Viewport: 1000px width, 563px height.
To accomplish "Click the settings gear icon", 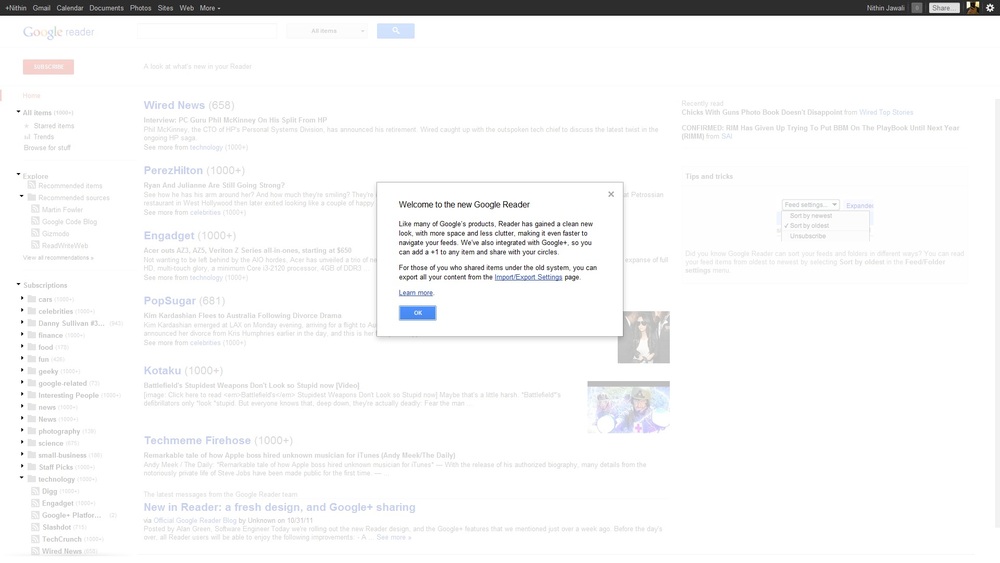I will 990,8.
